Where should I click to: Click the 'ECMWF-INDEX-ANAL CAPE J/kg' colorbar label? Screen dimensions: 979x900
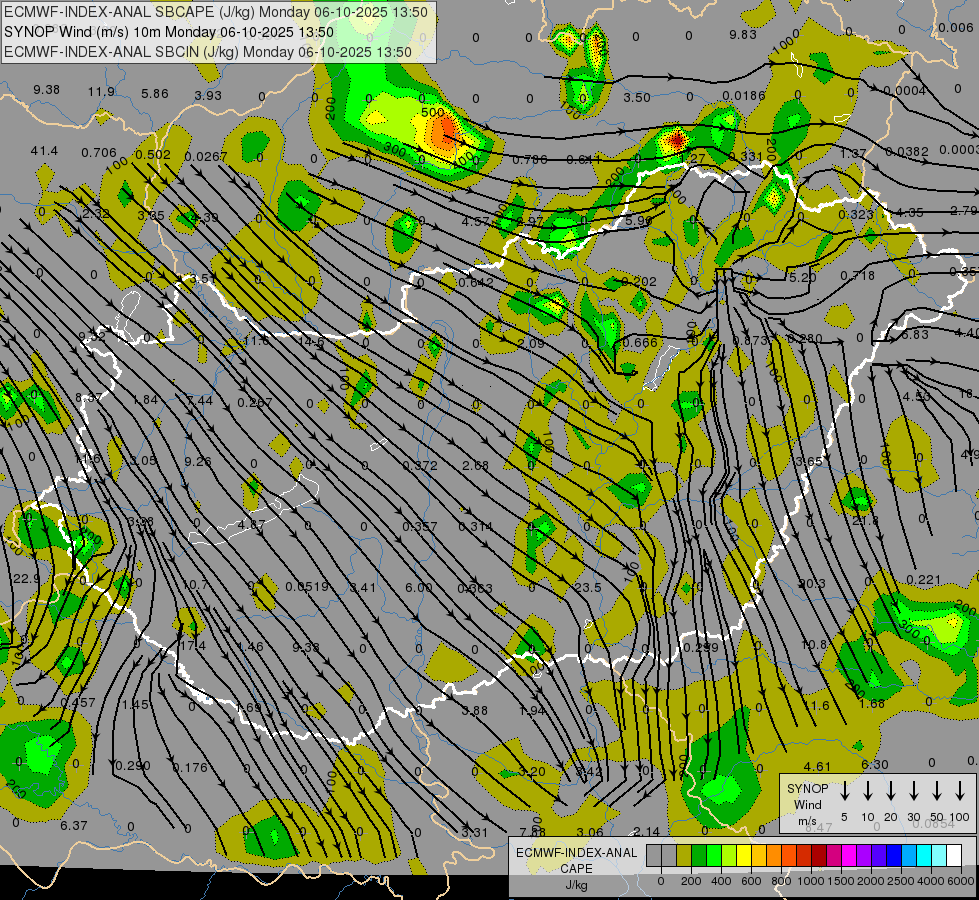coord(576,868)
